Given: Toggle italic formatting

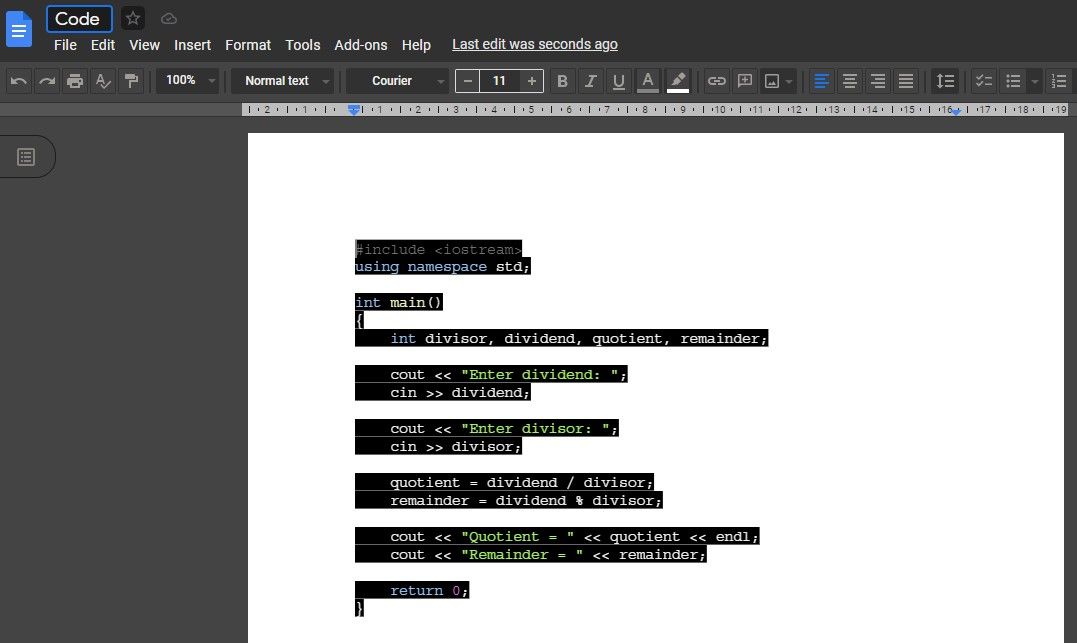Looking at the screenshot, I should [591, 81].
